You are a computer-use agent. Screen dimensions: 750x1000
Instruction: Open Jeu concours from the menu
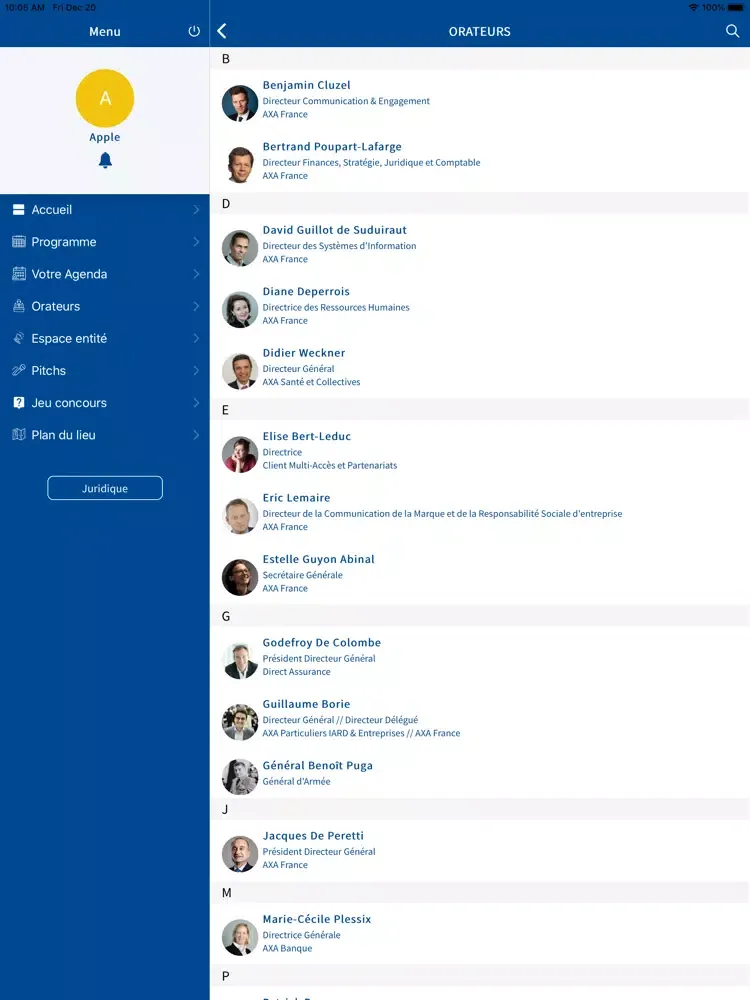click(x=105, y=402)
